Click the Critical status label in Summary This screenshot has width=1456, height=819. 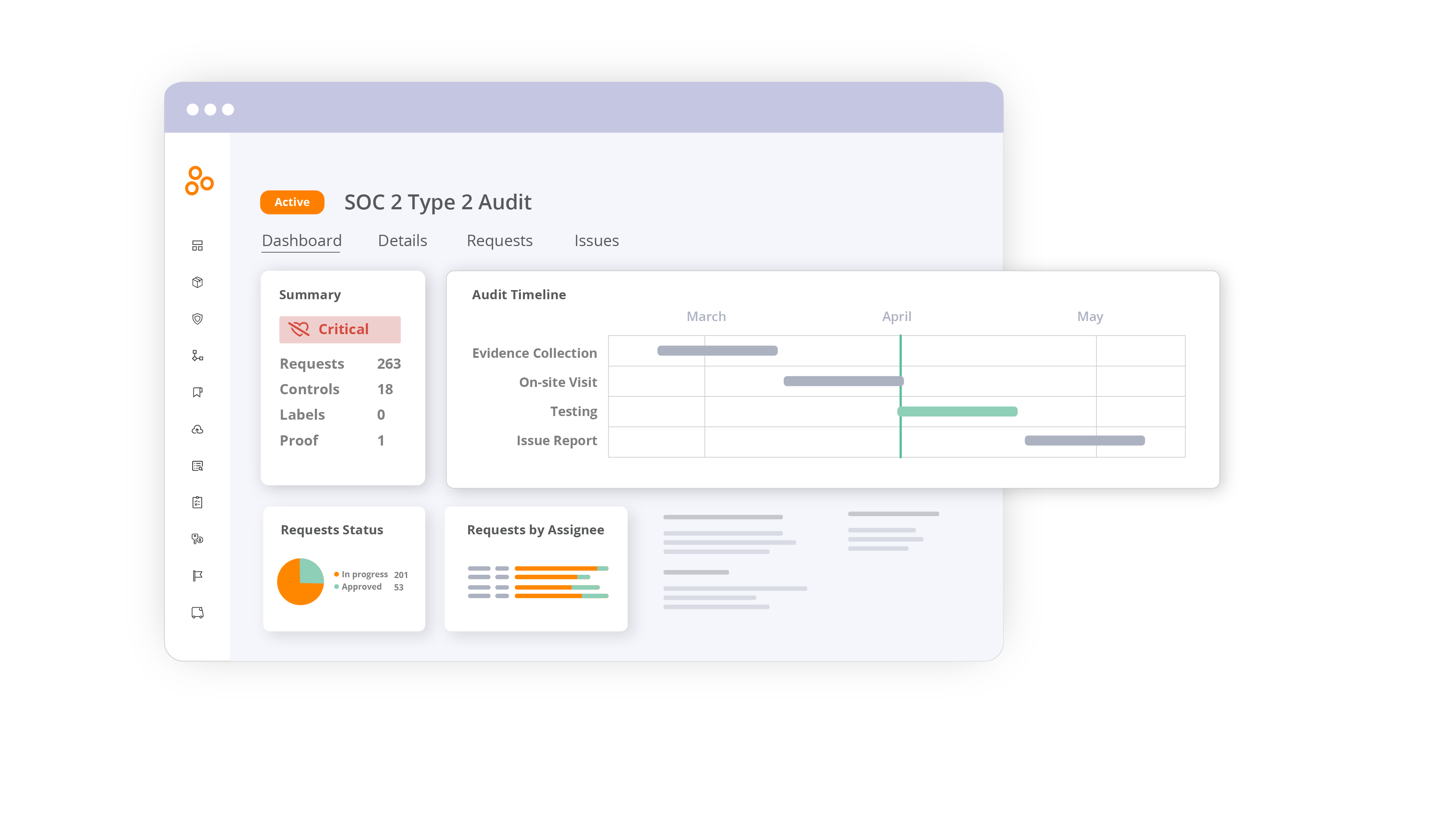click(340, 329)
